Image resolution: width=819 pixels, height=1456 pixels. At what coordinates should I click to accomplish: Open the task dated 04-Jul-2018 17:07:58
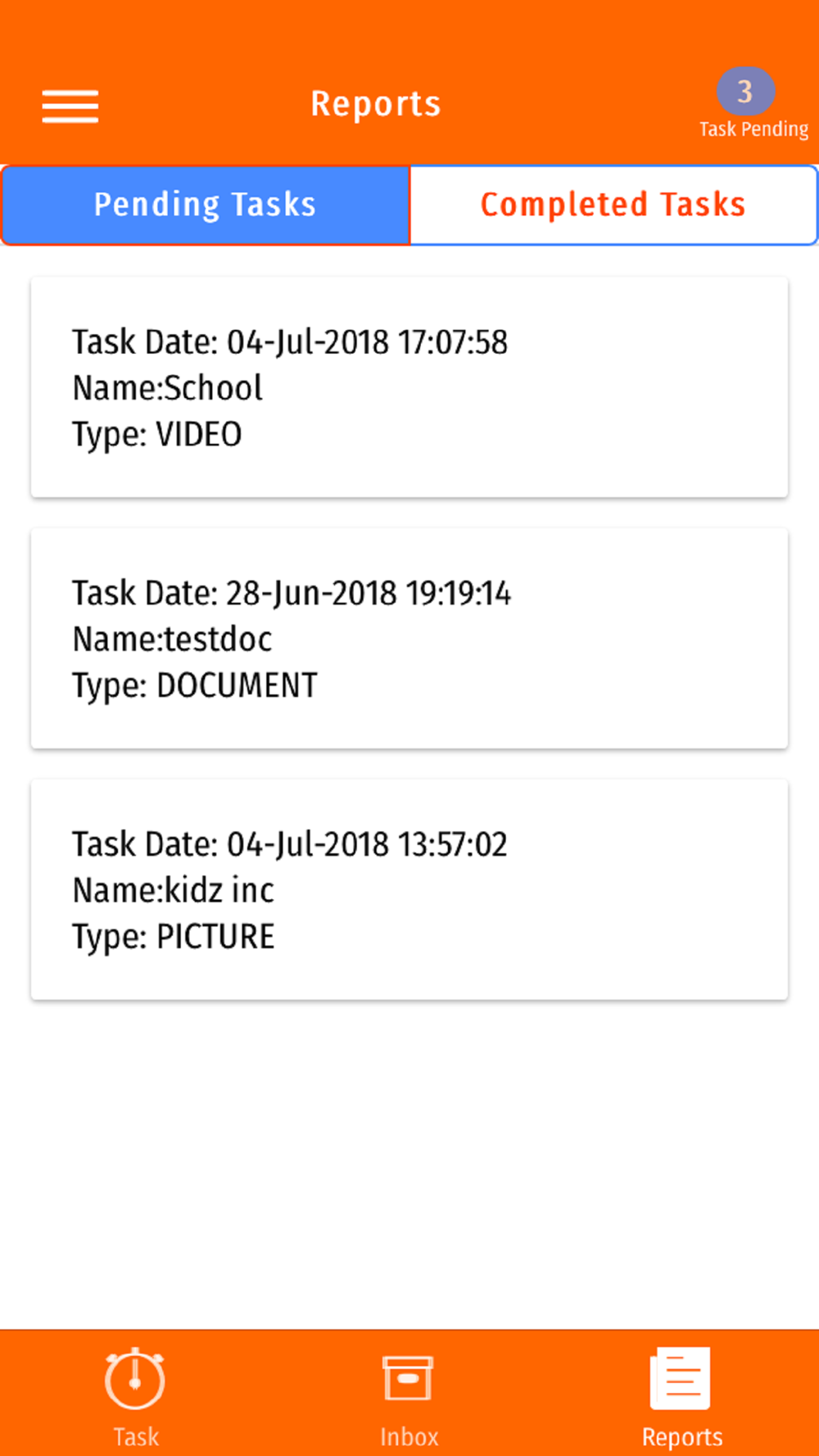coord(290,342)
